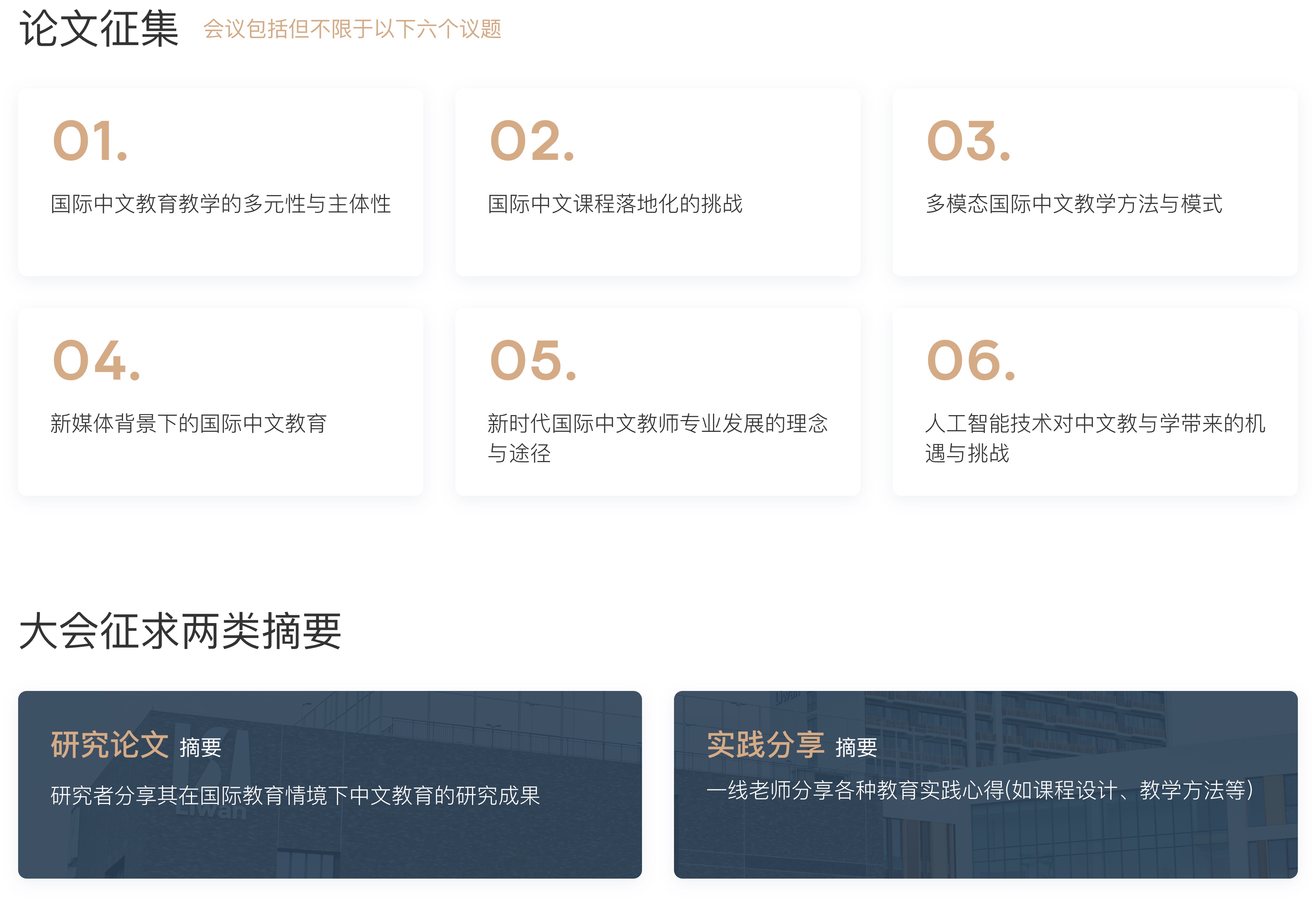Open card 人工智能技术对中文教与学带来的机遇与挑战
The width and height of the screenshot is (1316, 901).
point(1095,402)
